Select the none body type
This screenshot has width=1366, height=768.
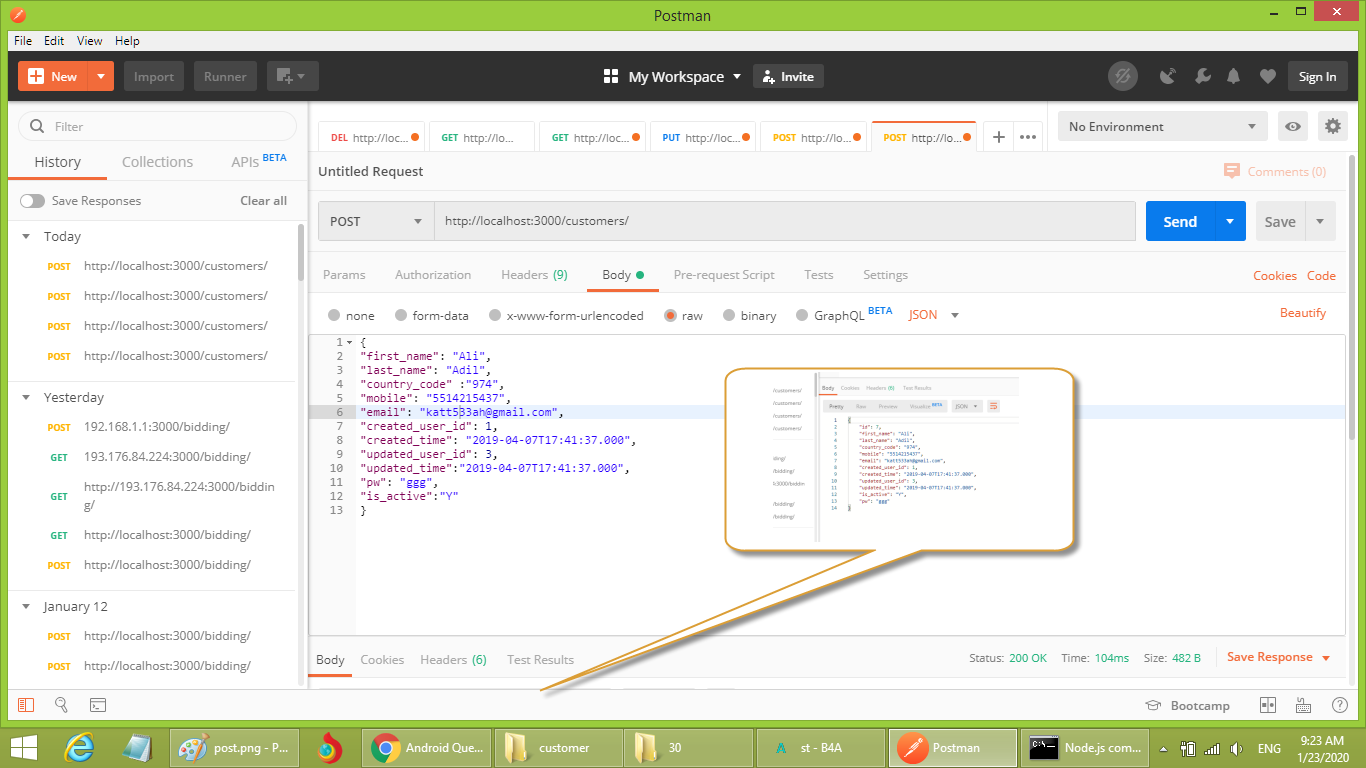(x=334, y=315)
